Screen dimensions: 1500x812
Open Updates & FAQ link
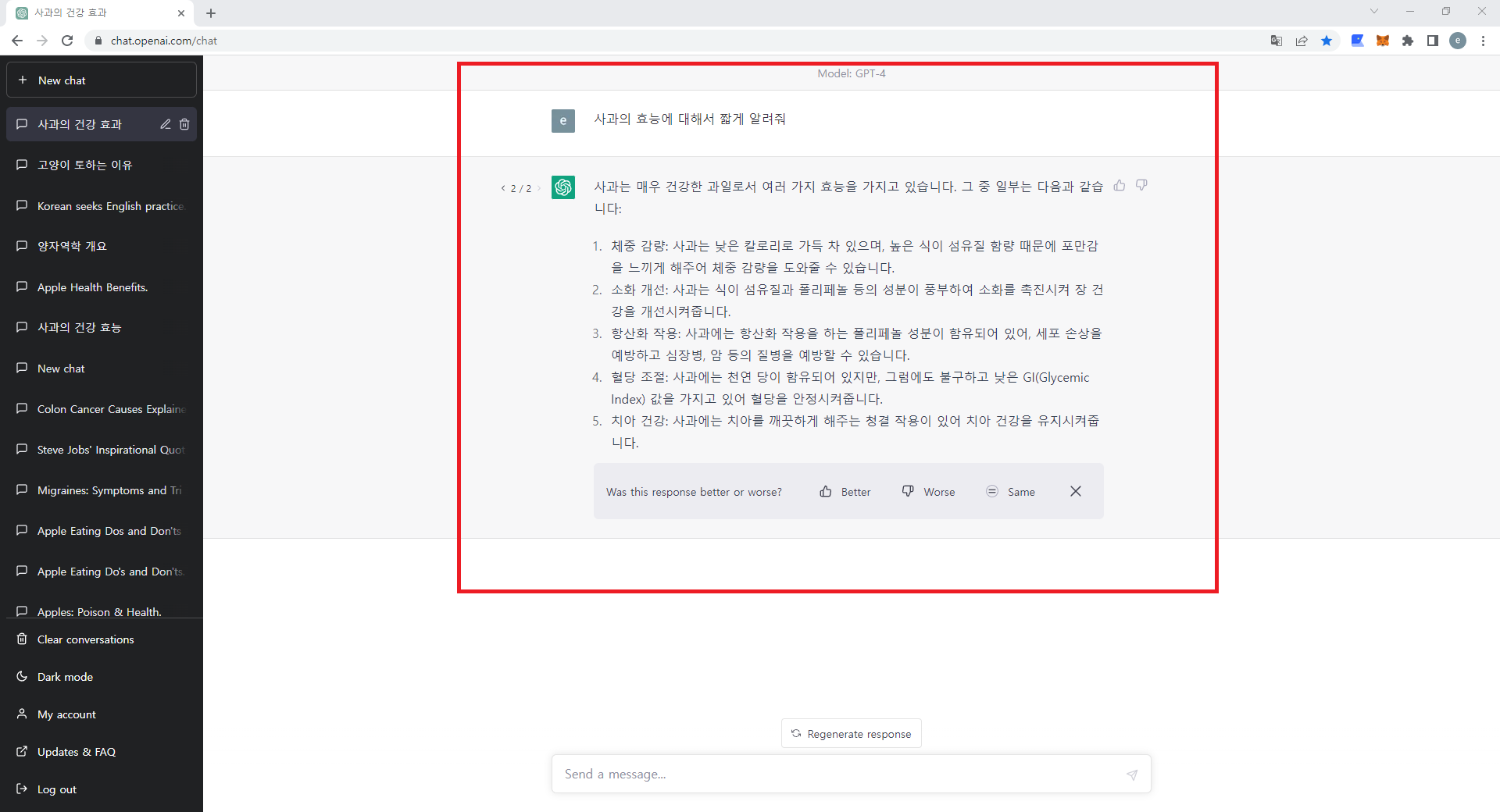tap(102, 752)
